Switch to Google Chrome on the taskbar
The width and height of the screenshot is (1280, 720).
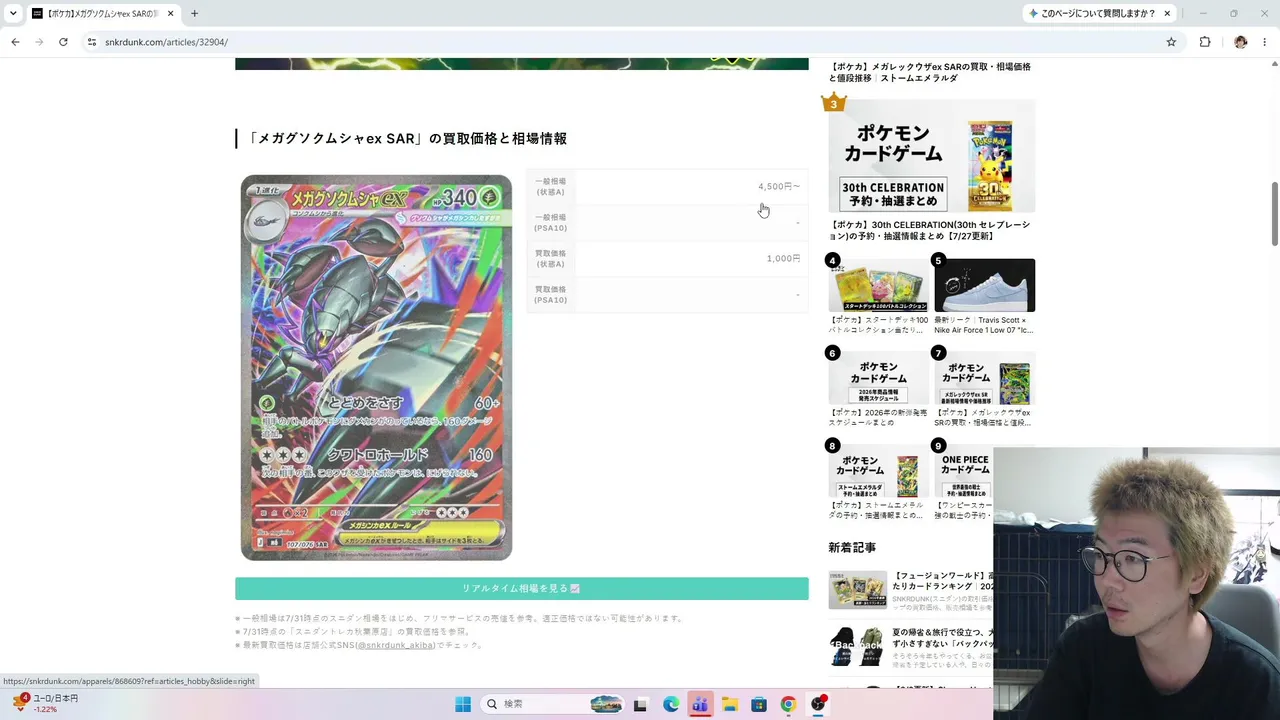789,704
